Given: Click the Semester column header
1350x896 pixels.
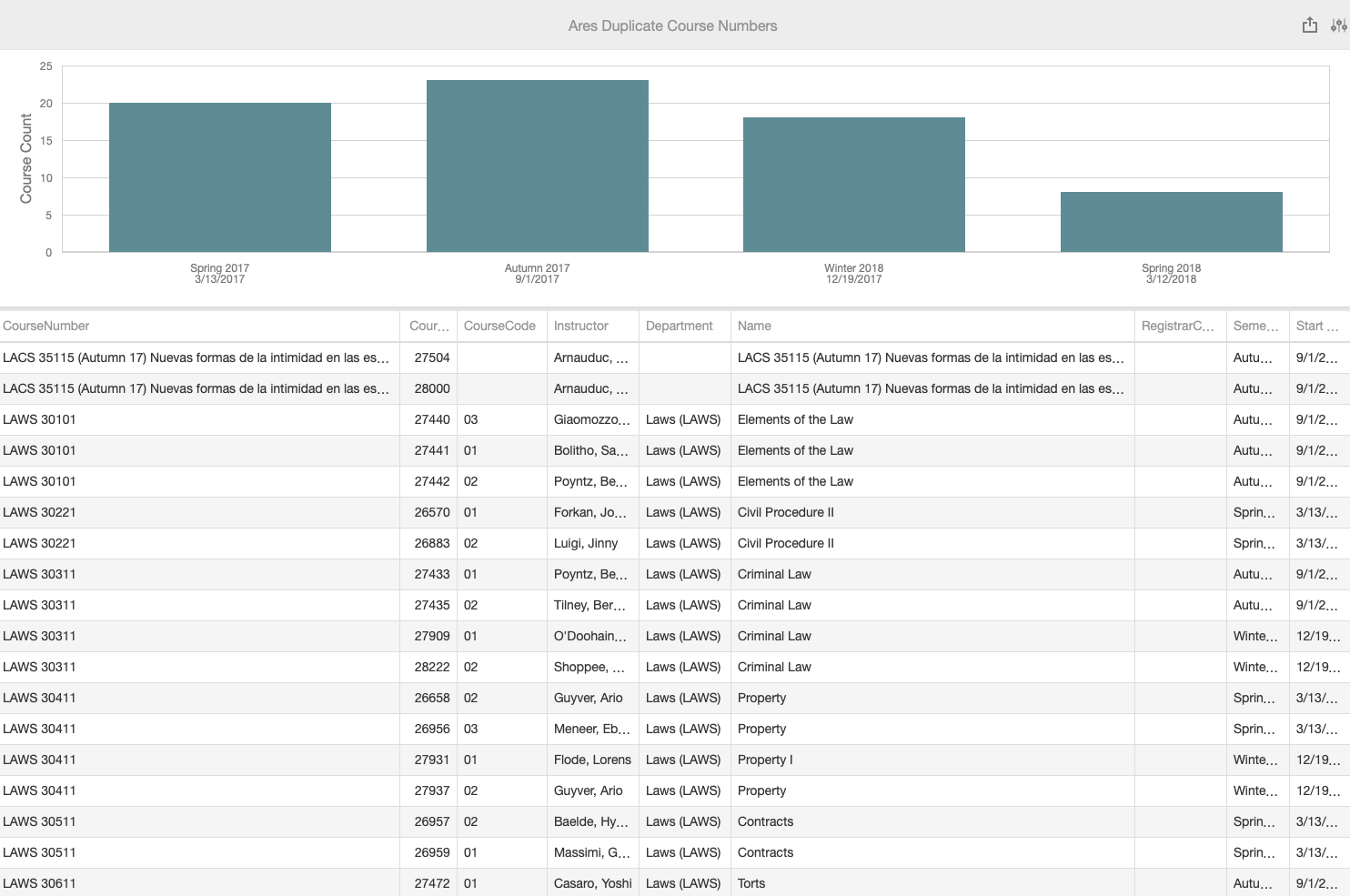Looking at the screenshot, I should [x=1254, y=326].
